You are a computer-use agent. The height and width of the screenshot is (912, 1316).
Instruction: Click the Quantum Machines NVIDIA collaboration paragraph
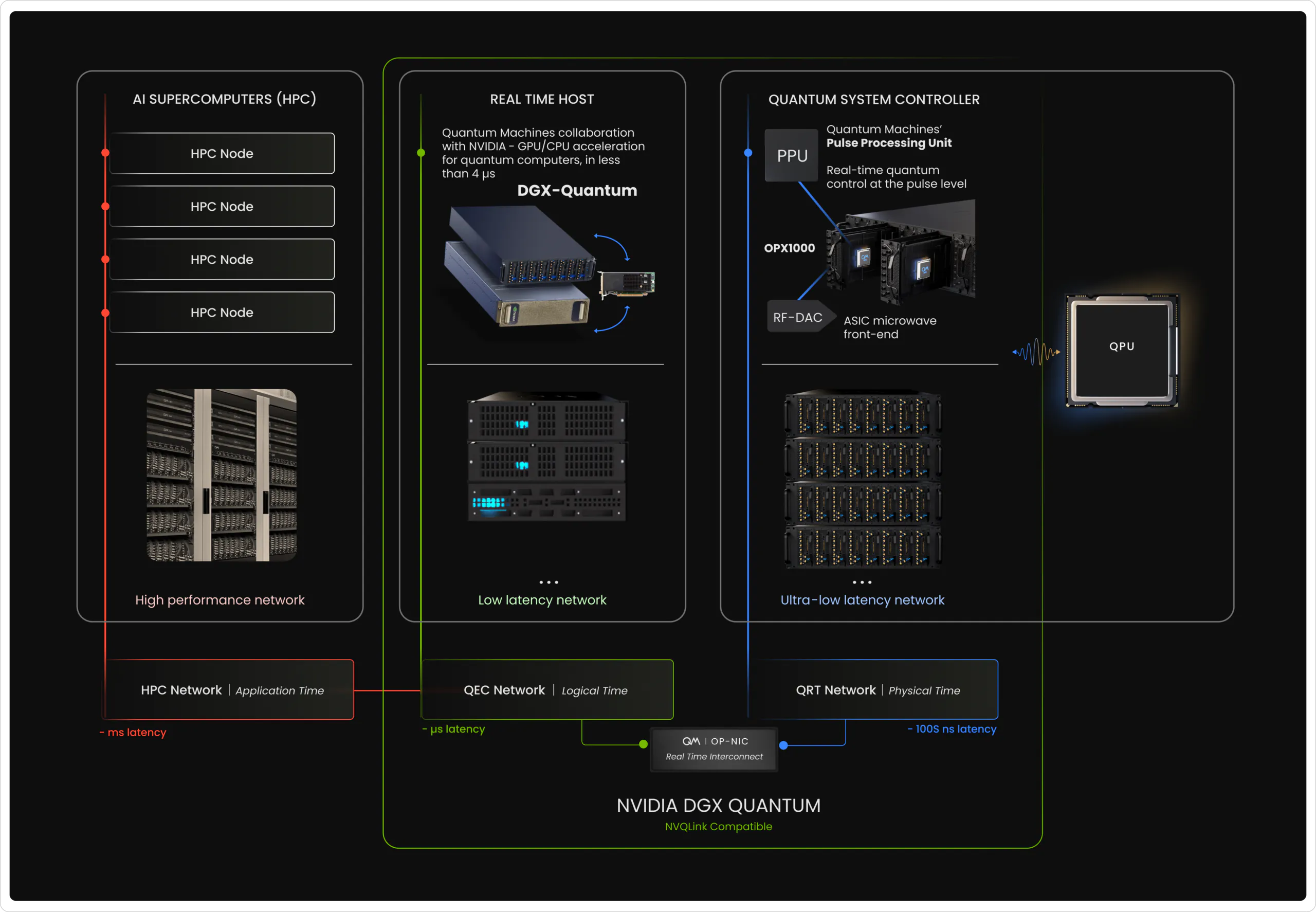[543, 153]
